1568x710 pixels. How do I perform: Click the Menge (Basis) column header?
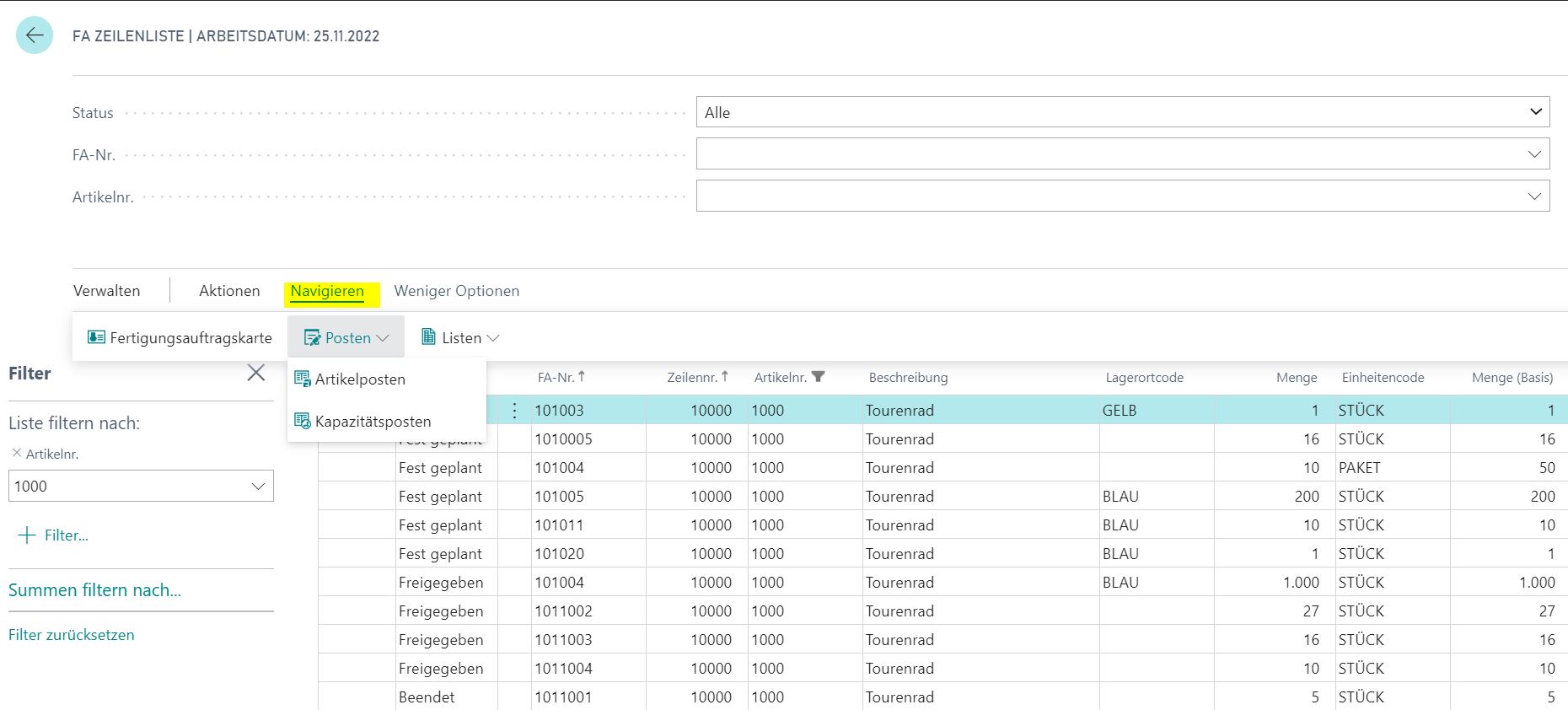point(1512,378)
